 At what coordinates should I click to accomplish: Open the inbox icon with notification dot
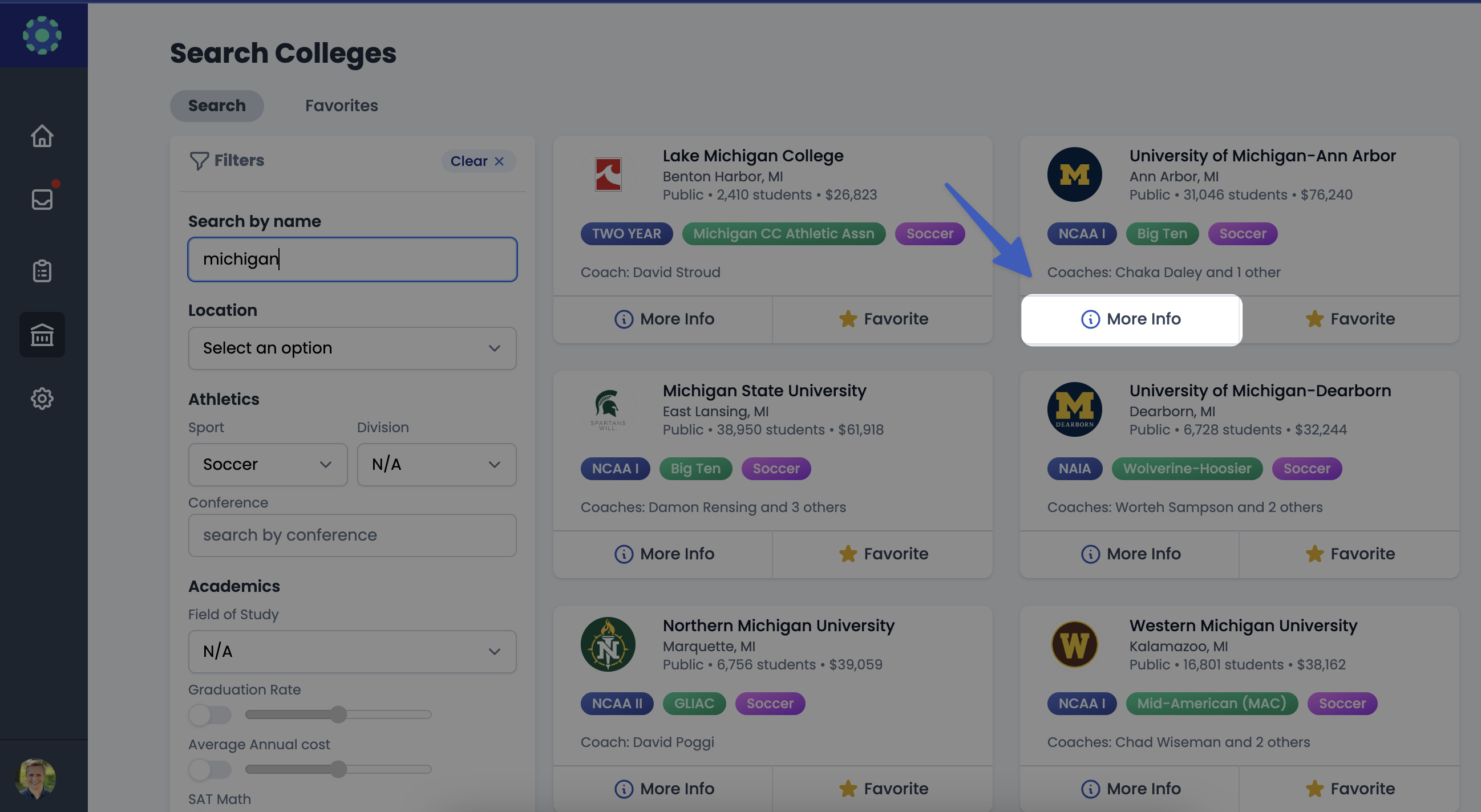42,199
